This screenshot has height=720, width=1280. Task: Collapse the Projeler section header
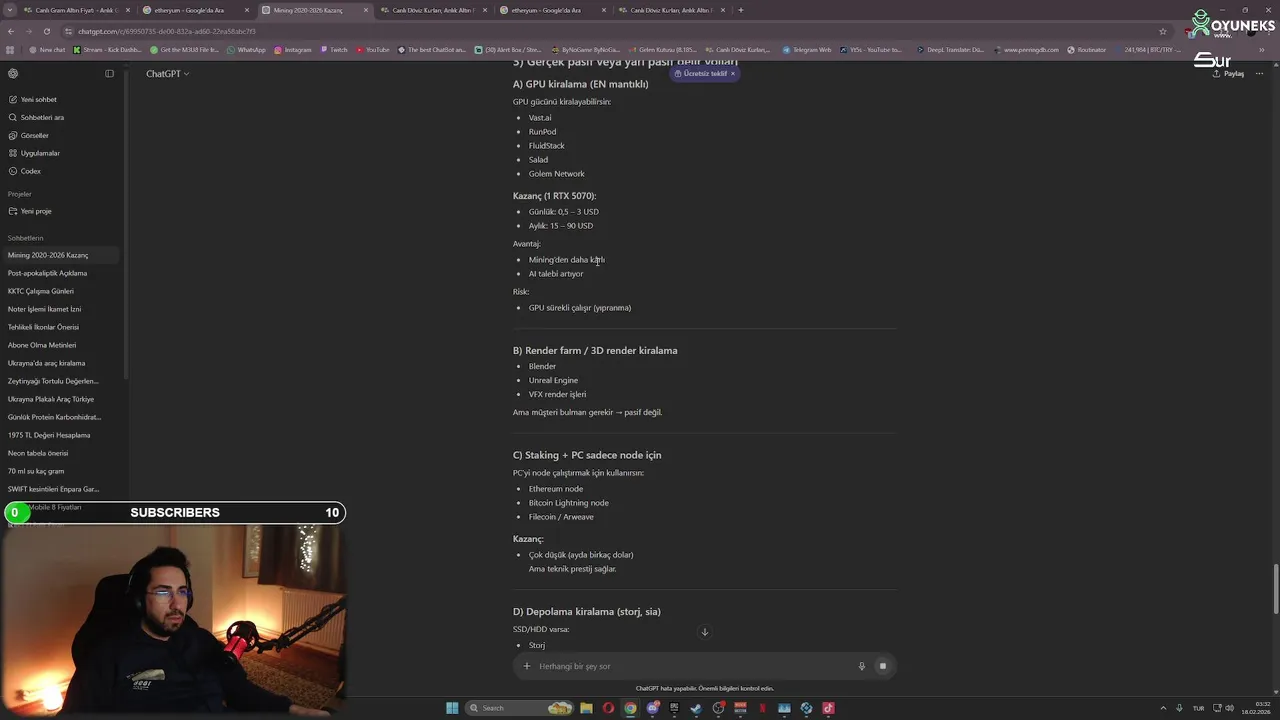[20, 194]
